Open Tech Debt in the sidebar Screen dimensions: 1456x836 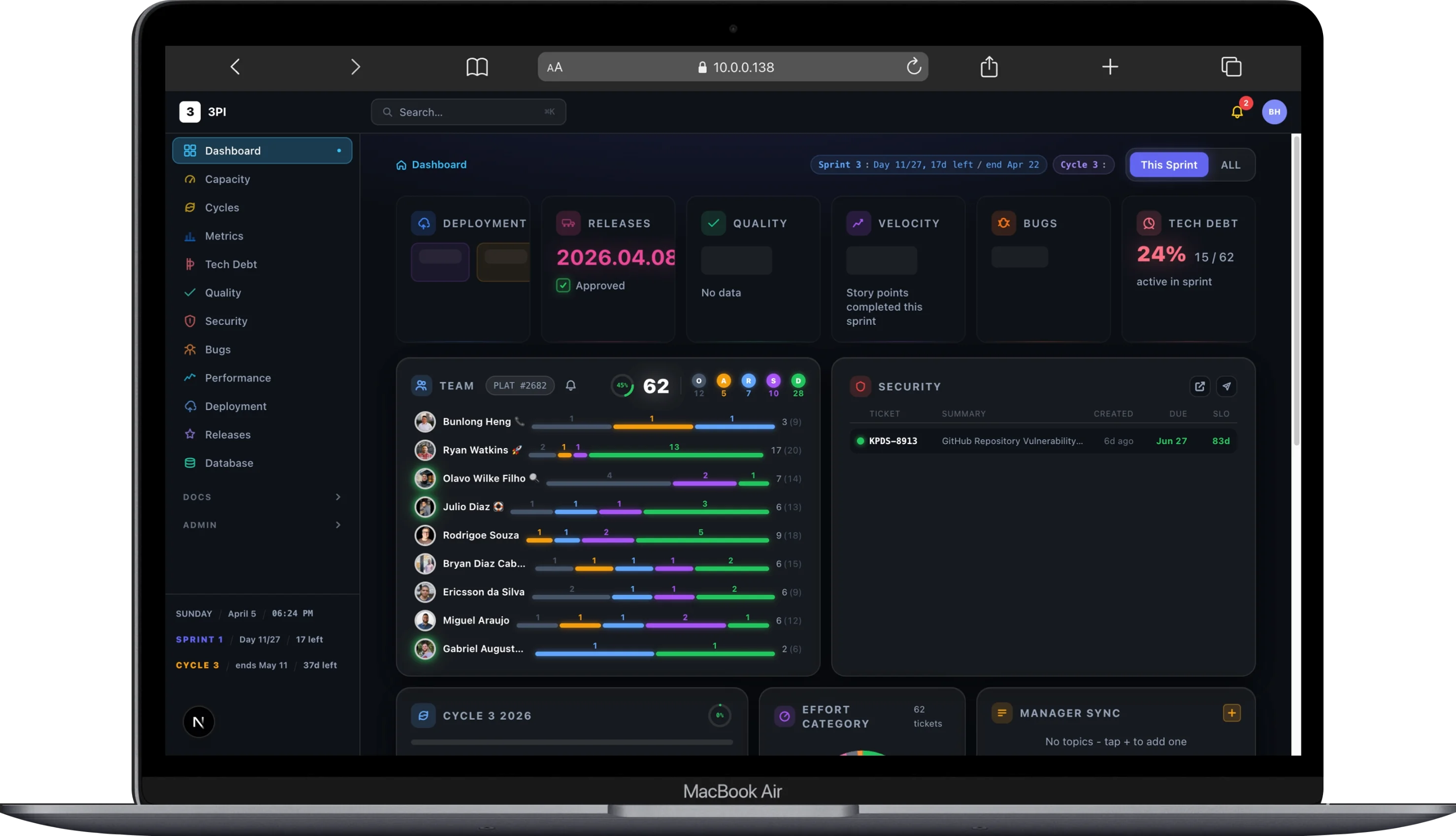point(231,264)
